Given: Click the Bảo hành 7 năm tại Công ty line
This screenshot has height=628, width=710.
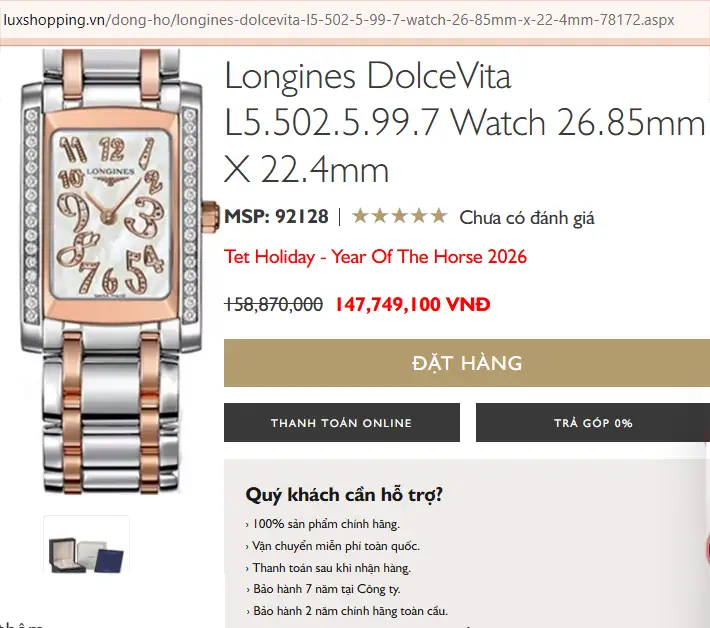Looking at the screenshot, I should 323,589.
